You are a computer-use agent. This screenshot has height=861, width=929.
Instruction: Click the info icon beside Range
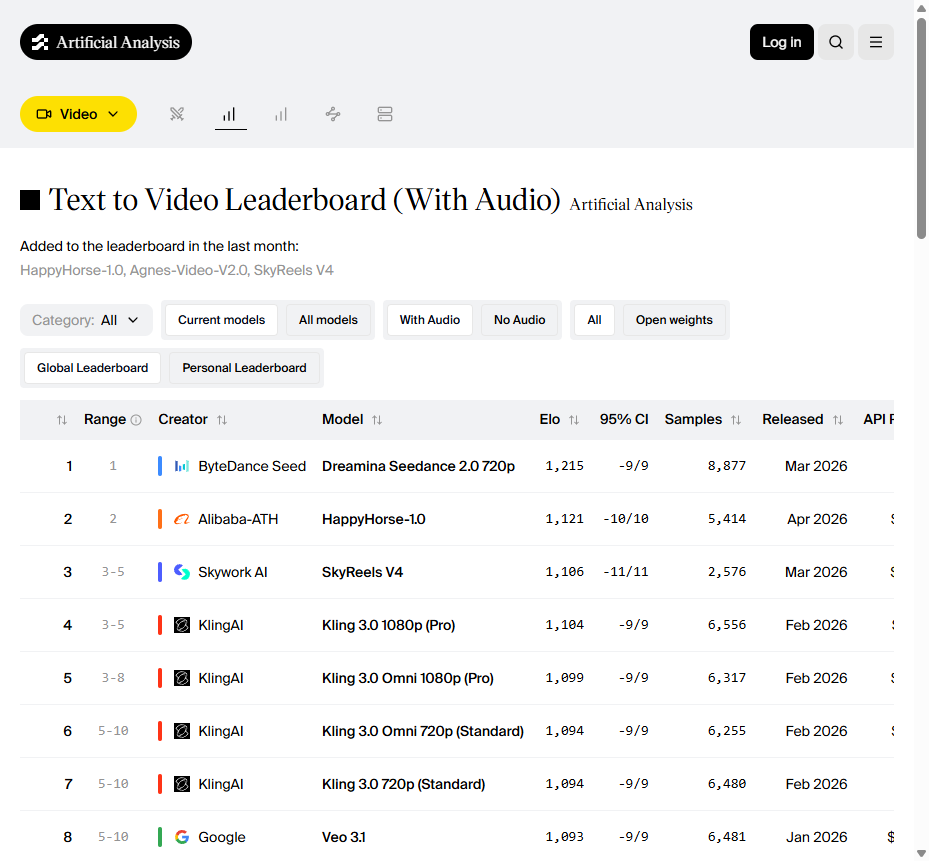[x=136, y=420]
